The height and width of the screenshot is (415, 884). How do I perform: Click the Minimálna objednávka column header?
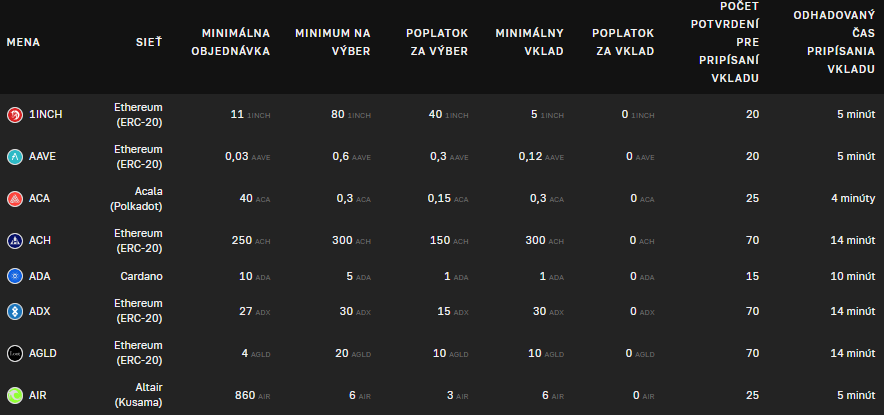(230, 42)
